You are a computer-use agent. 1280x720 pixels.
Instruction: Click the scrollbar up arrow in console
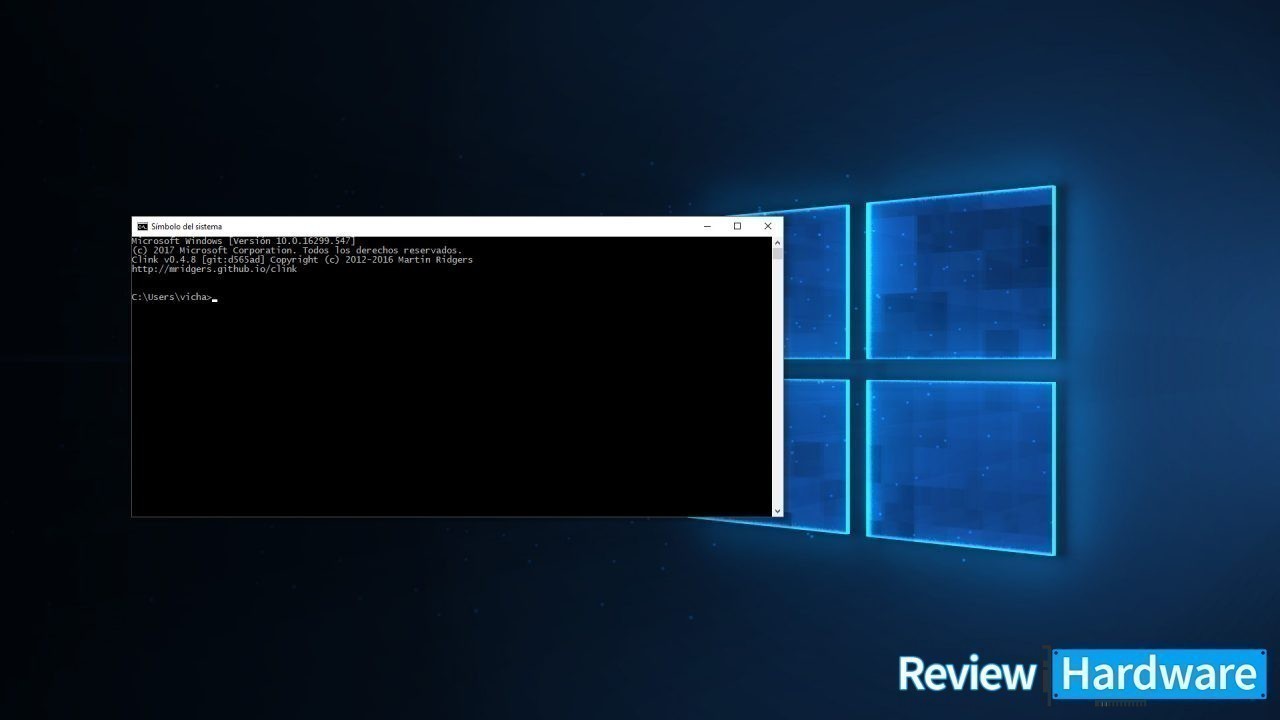coord(778,242)
